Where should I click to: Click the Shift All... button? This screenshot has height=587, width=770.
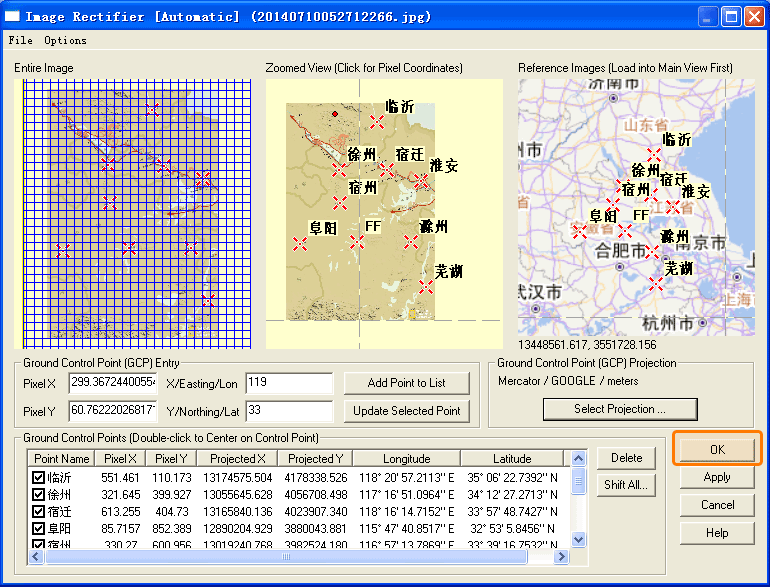626,485
